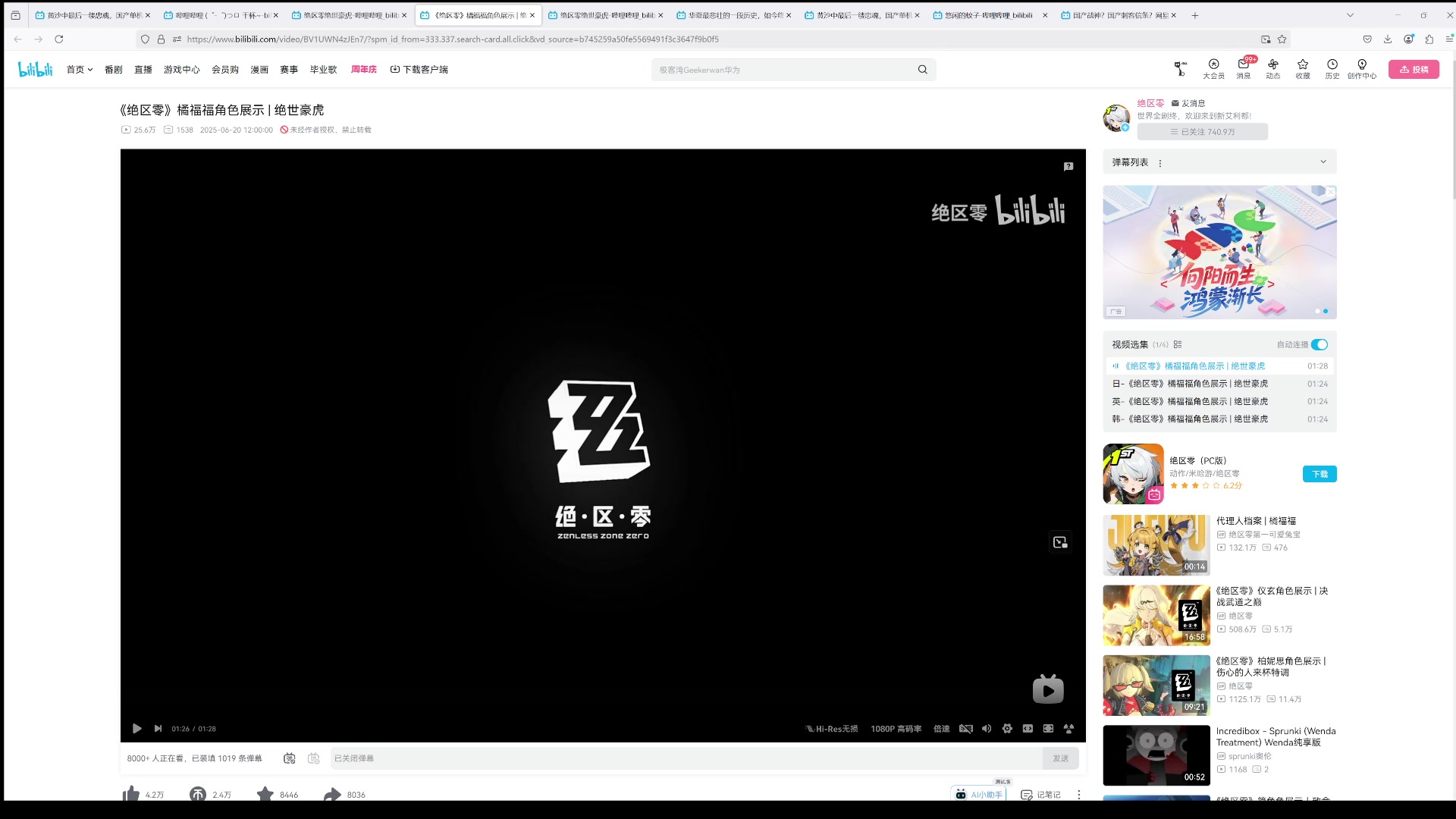Go to 直播 in navigation
The image size is (1456, 819).
(143, 69)
